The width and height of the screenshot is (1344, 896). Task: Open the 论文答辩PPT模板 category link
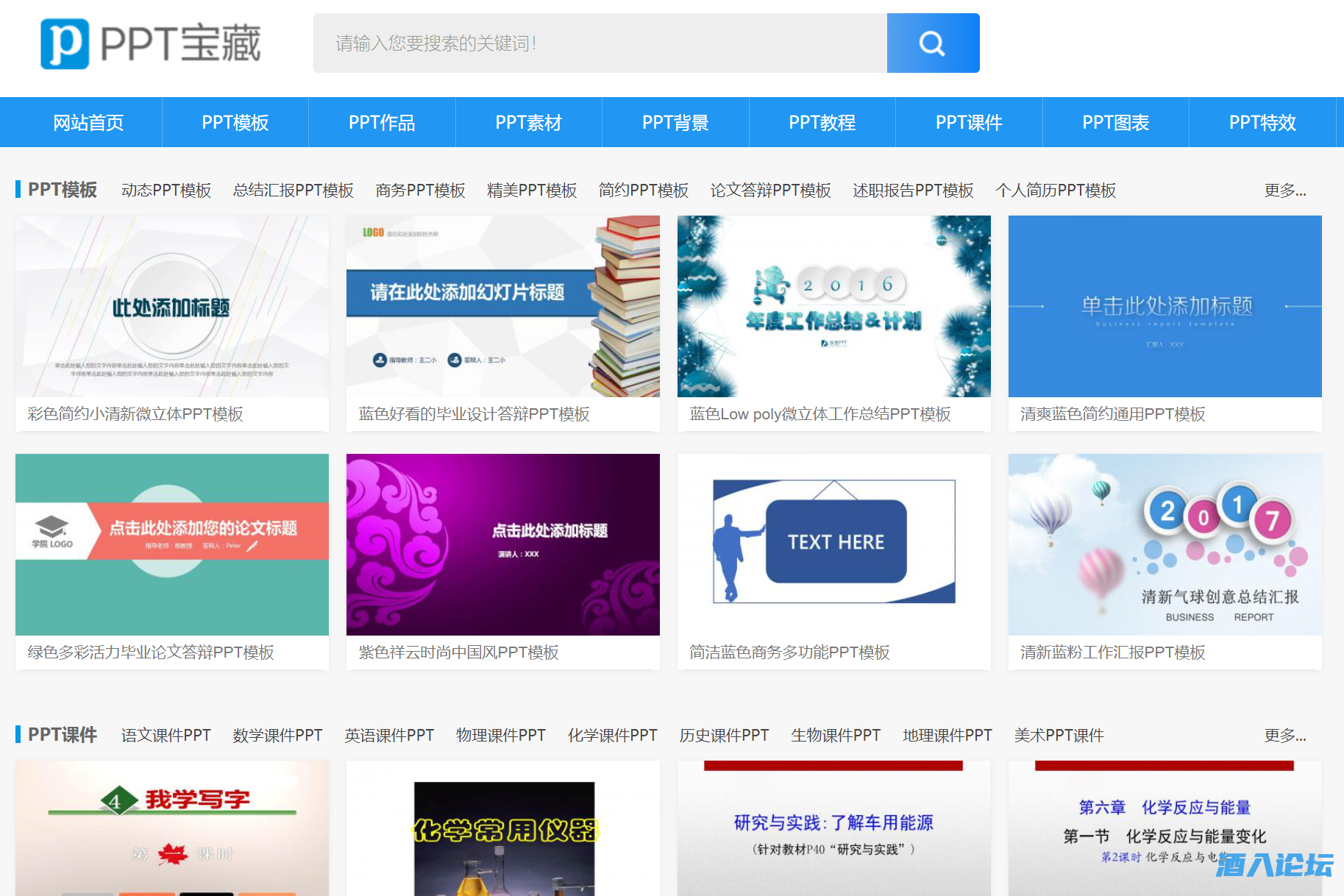(x=770, y=191)
